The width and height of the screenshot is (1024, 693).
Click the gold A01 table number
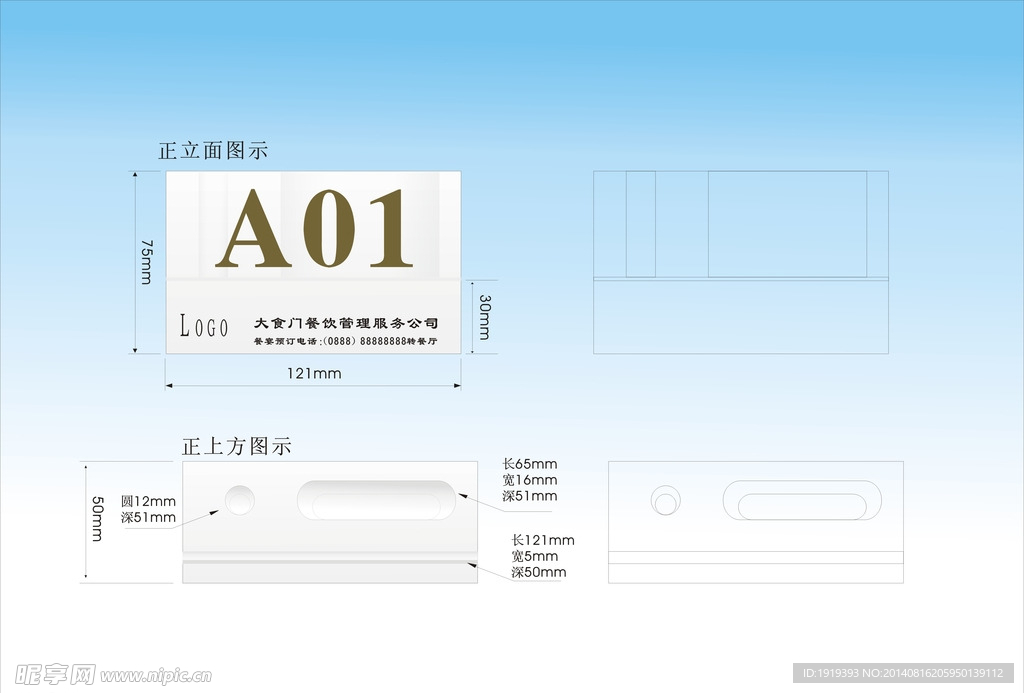tap(314, 230)
